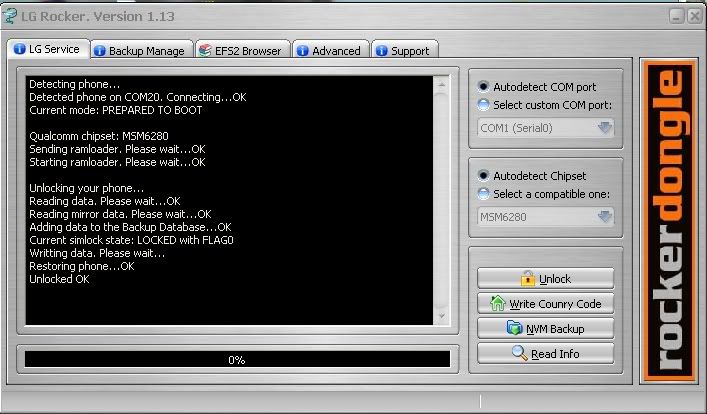Click the magnifier icon on Read Info
Viewport: 707px width, 414px height.
519,353
